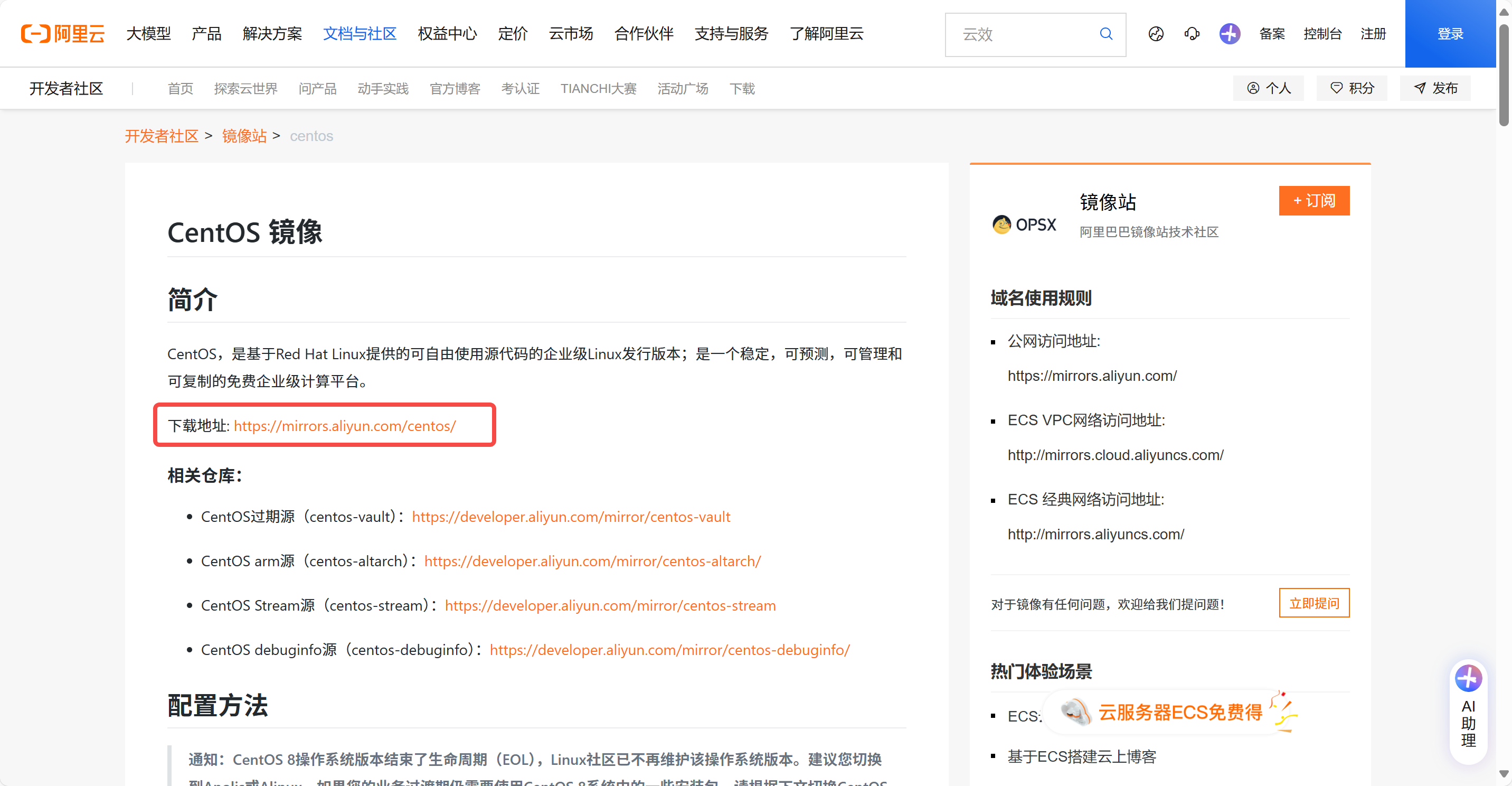
Task: Click the 积分 button
Action: [1352, 88]
